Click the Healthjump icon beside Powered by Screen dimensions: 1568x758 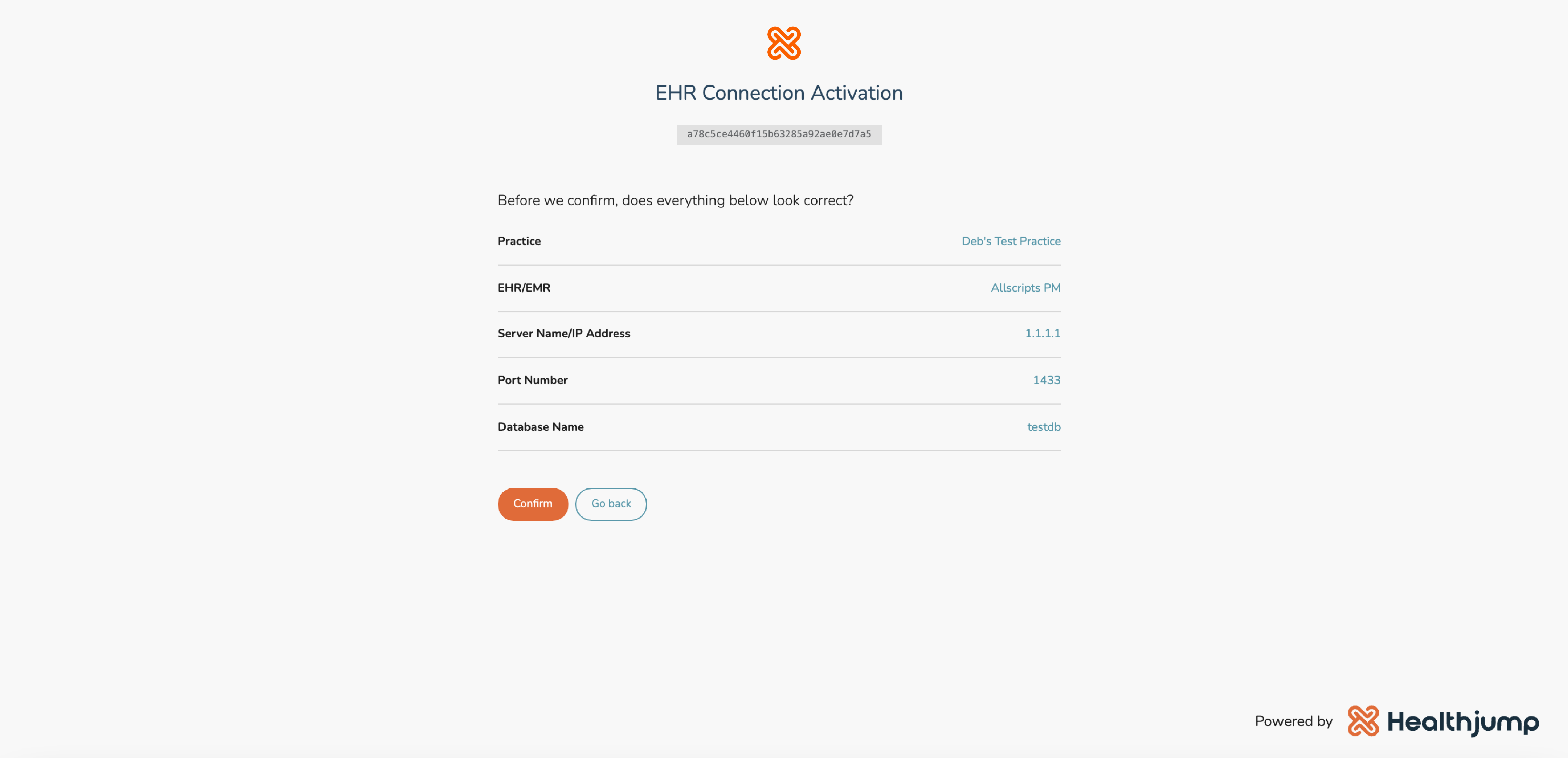(x=1363, y=721)
